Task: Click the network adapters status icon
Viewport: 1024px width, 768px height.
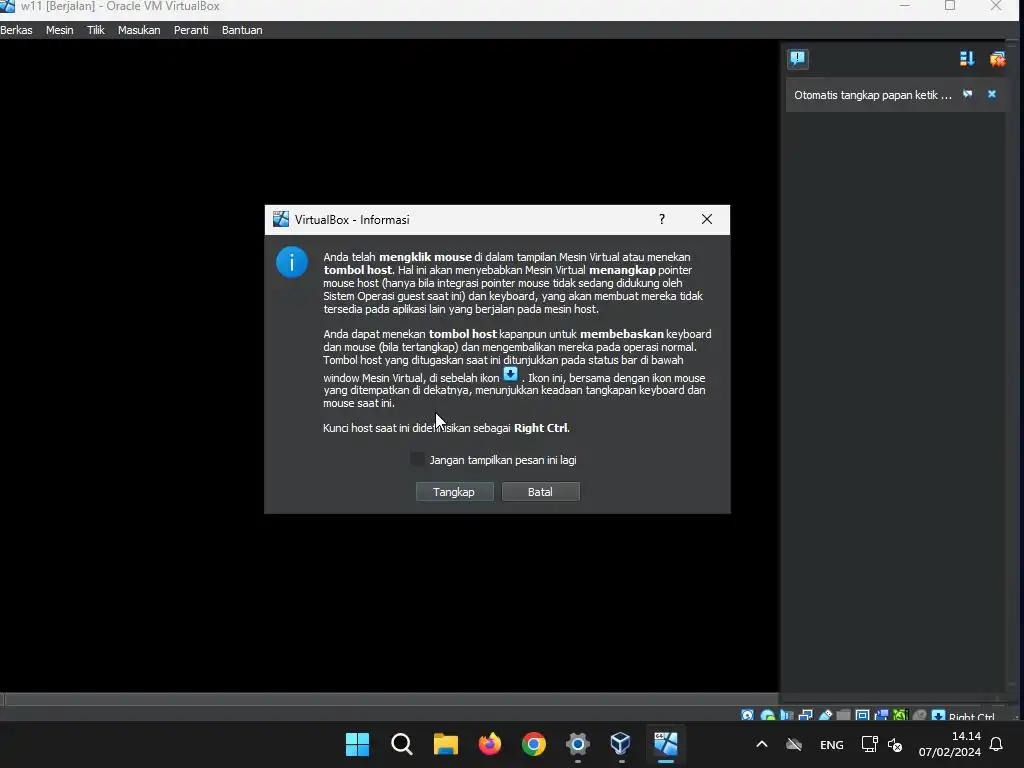Action: pos(805,715)
